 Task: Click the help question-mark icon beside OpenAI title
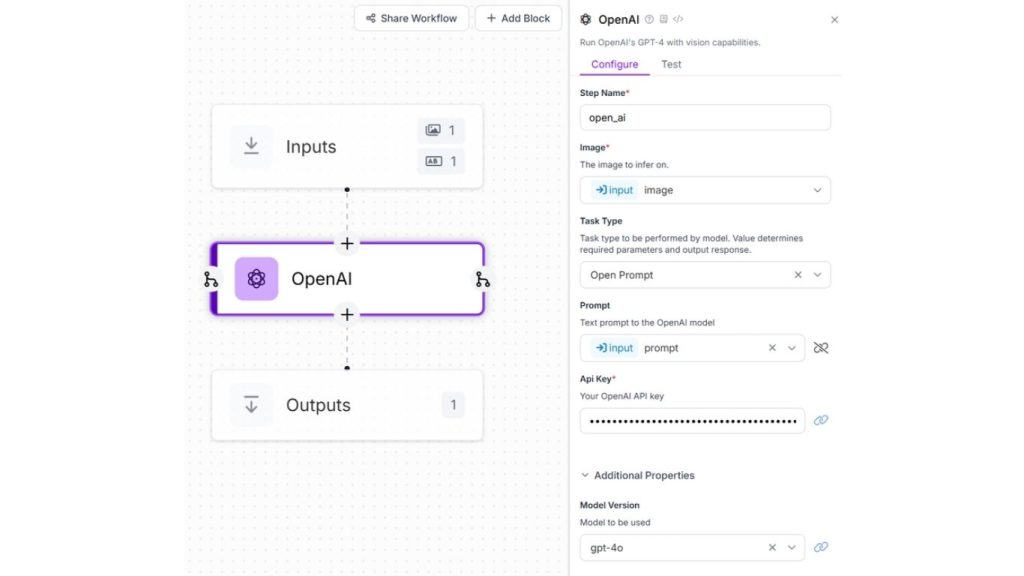[649, 20]
